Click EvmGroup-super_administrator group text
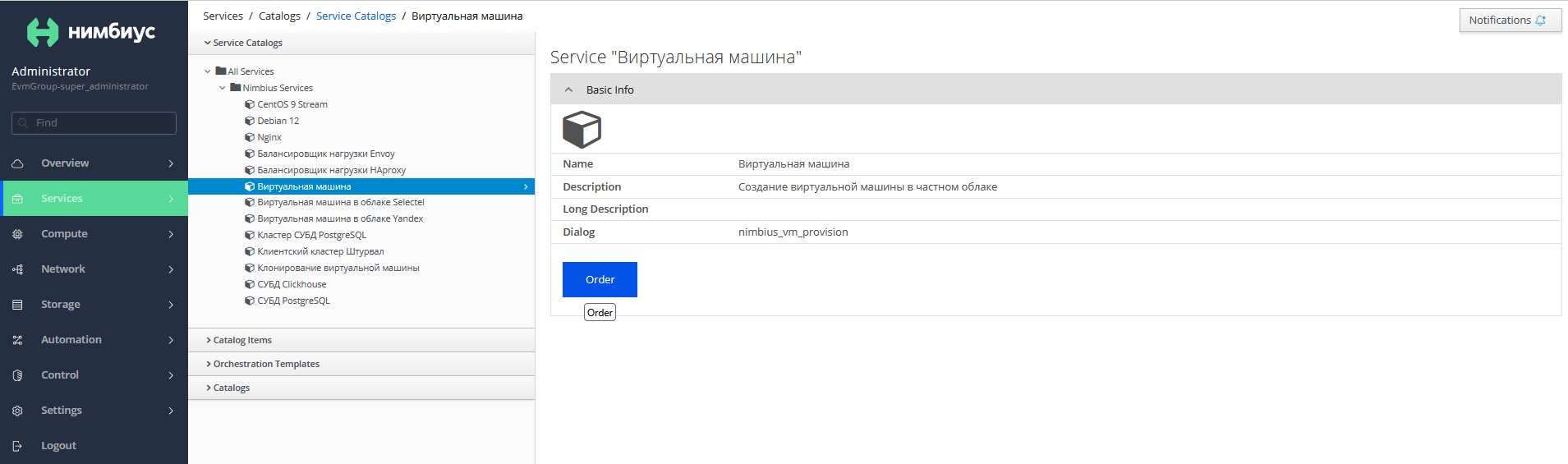 (x=80, y=86)
